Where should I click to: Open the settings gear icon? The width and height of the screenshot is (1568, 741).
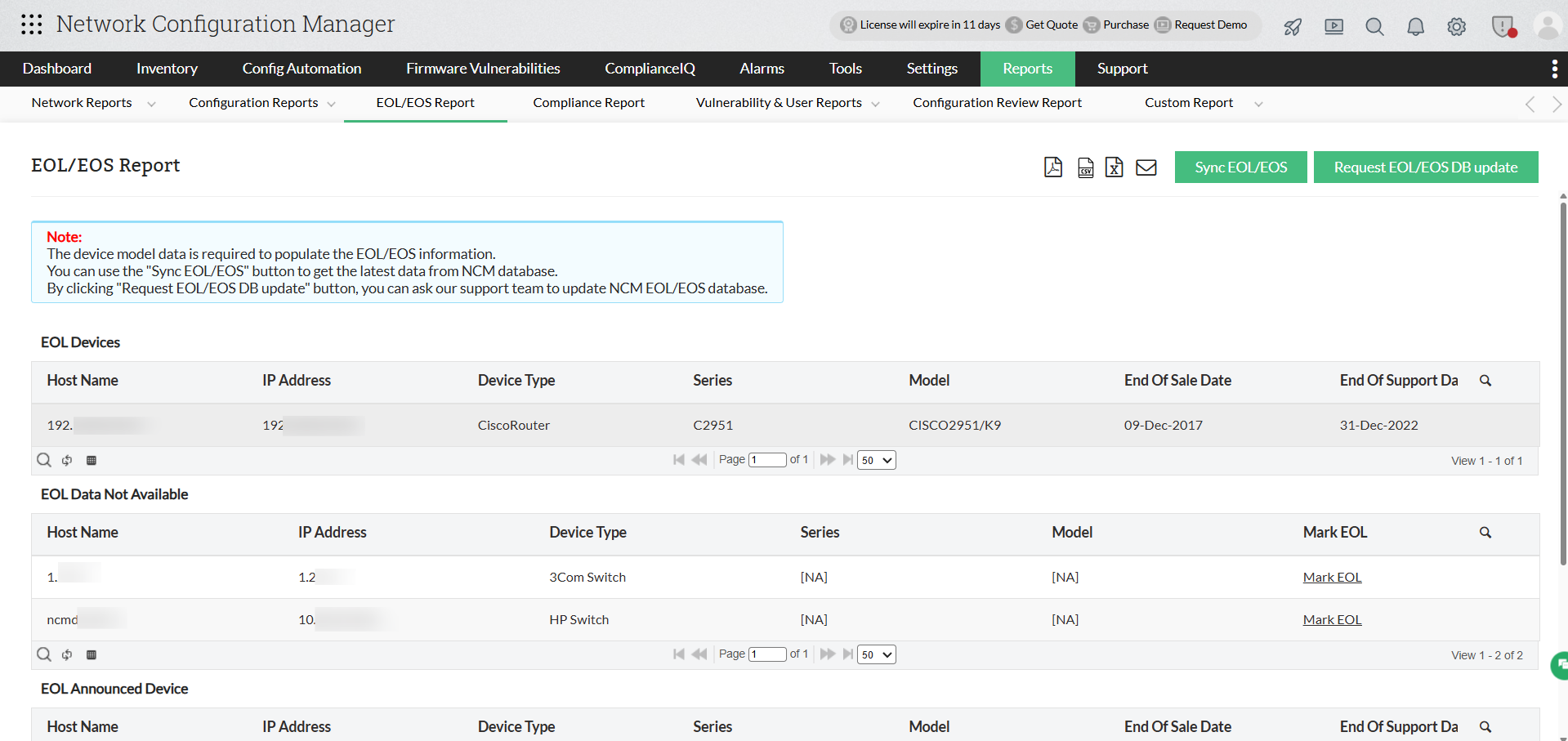coord(1456,26)
